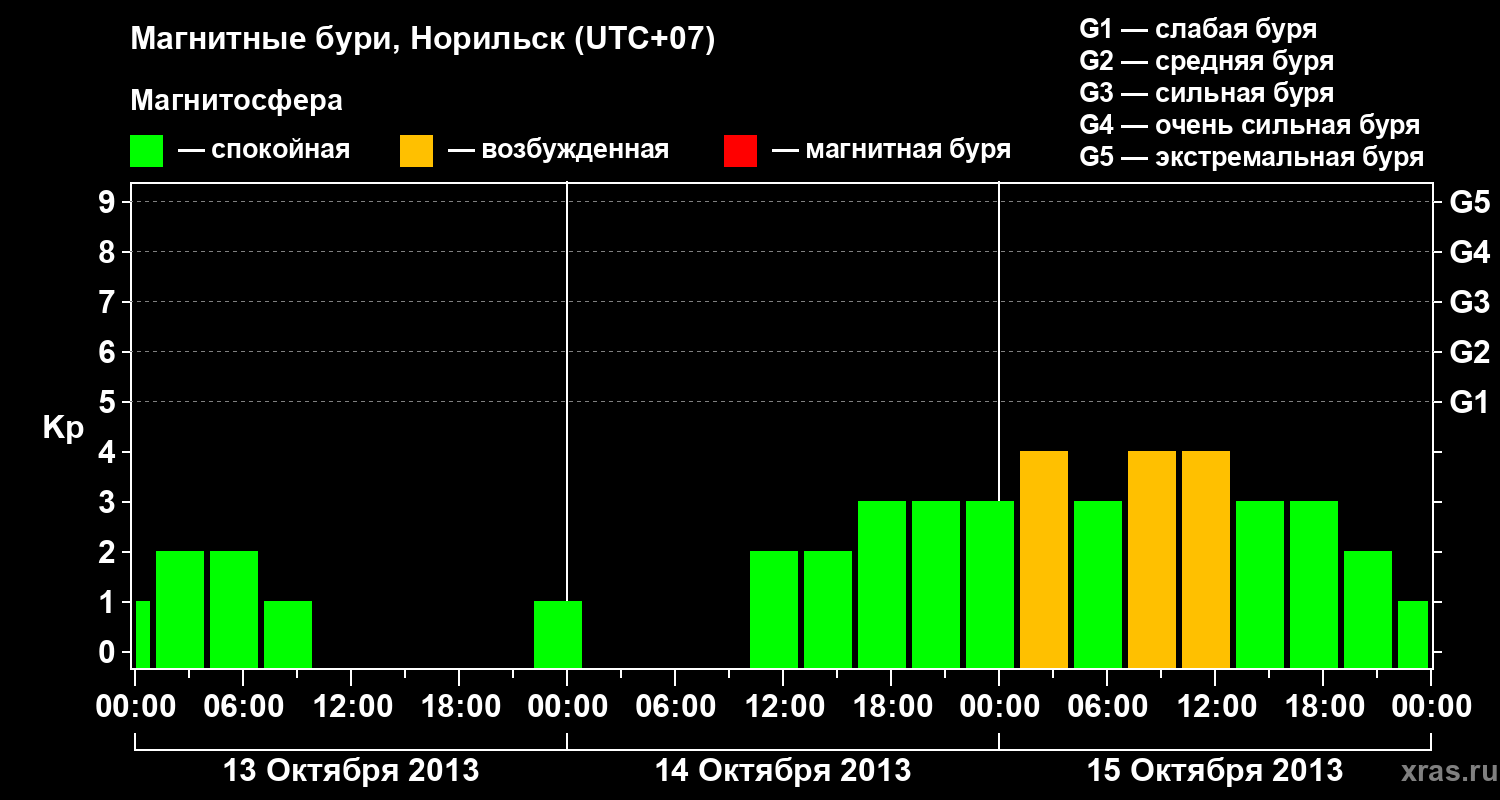Click the G3 — сильная буря legend line

1207,93
